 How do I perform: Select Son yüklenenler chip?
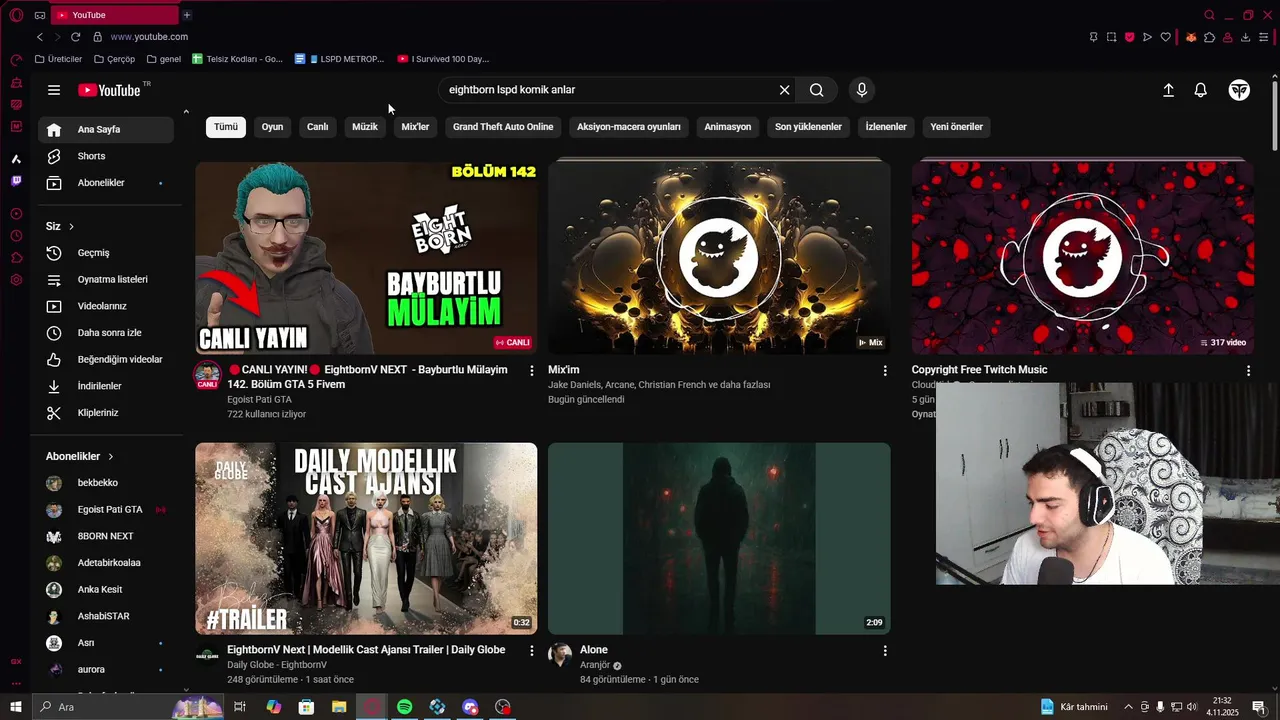(x=808, y=127)
